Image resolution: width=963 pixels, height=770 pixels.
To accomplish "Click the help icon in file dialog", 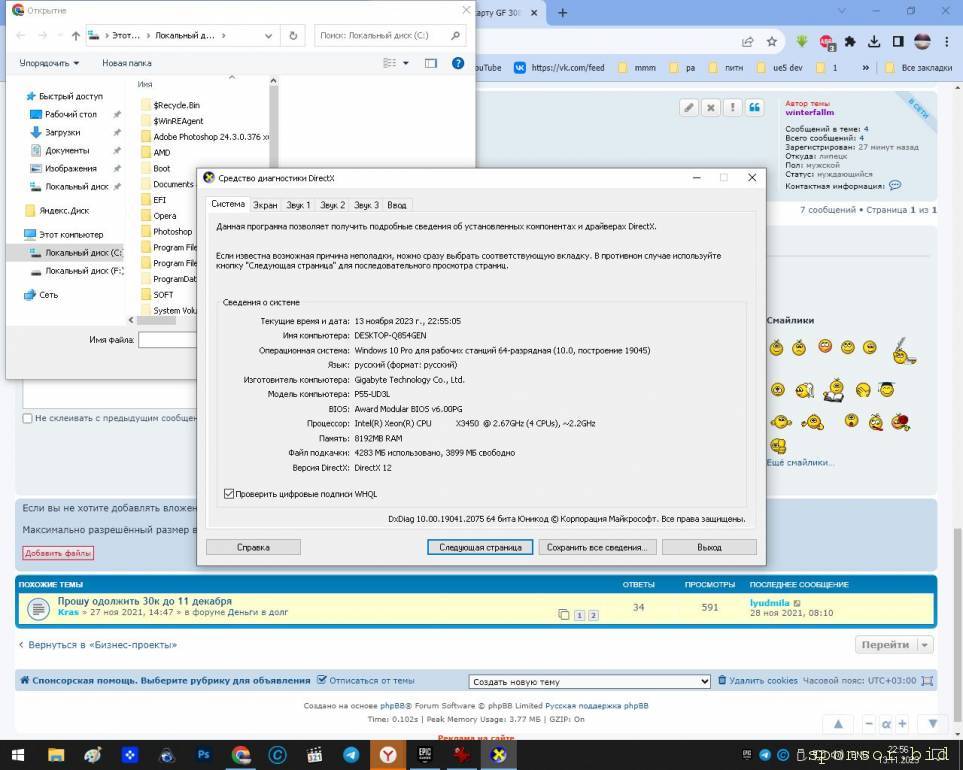I will (x=458, y=63).
